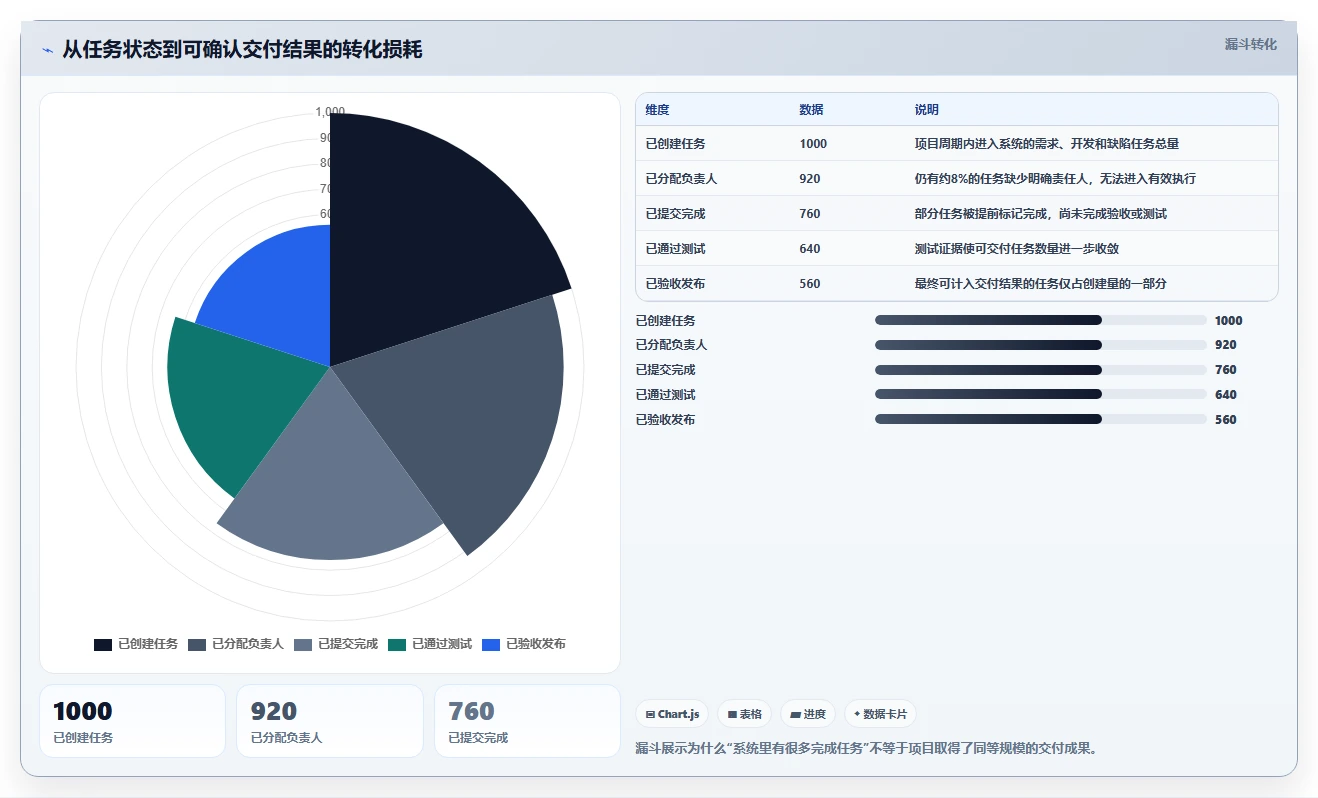Click table cell value 760
Screen dimensions: 1318x798
(810, 214)
